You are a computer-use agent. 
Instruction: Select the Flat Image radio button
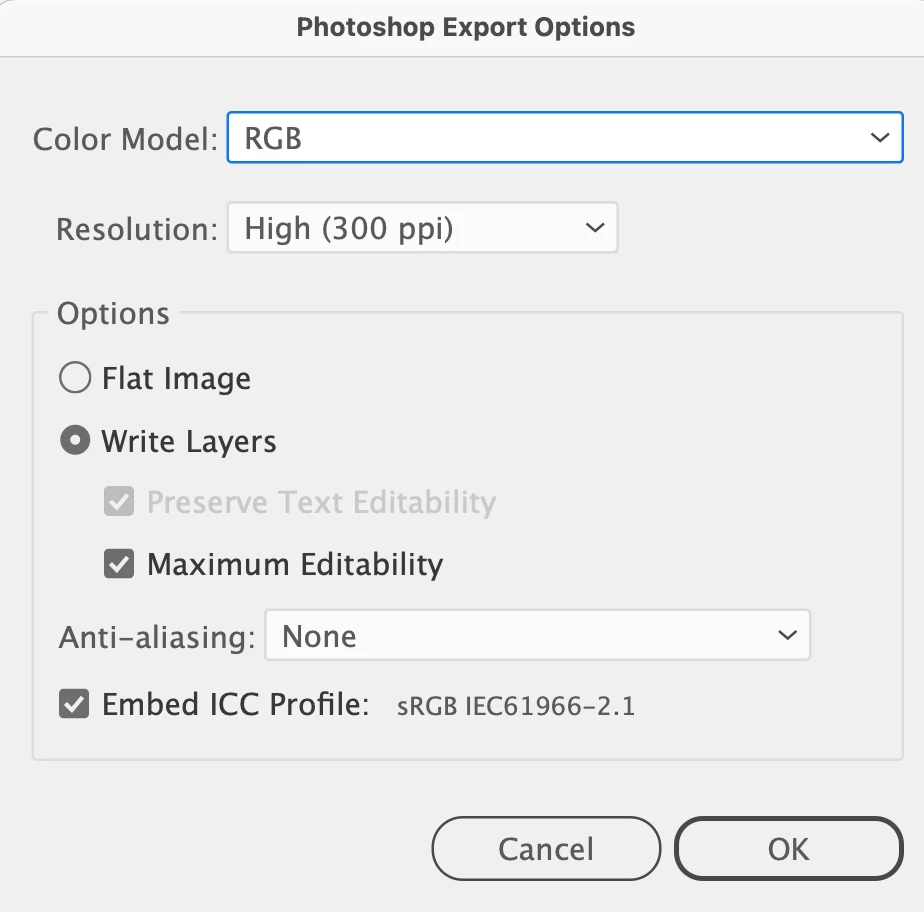[75, 378]
